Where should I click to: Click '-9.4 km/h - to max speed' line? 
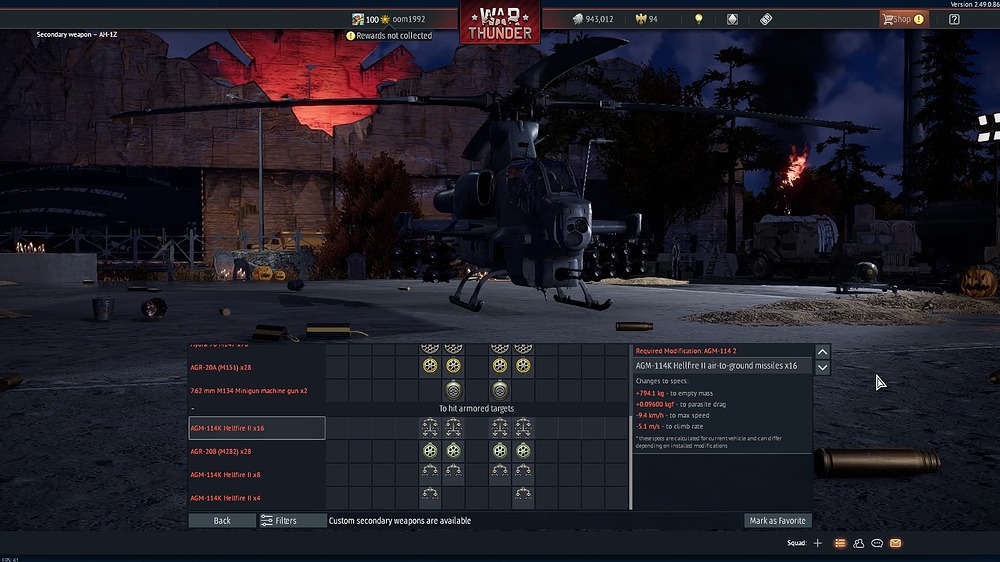[x=672, y=415]
